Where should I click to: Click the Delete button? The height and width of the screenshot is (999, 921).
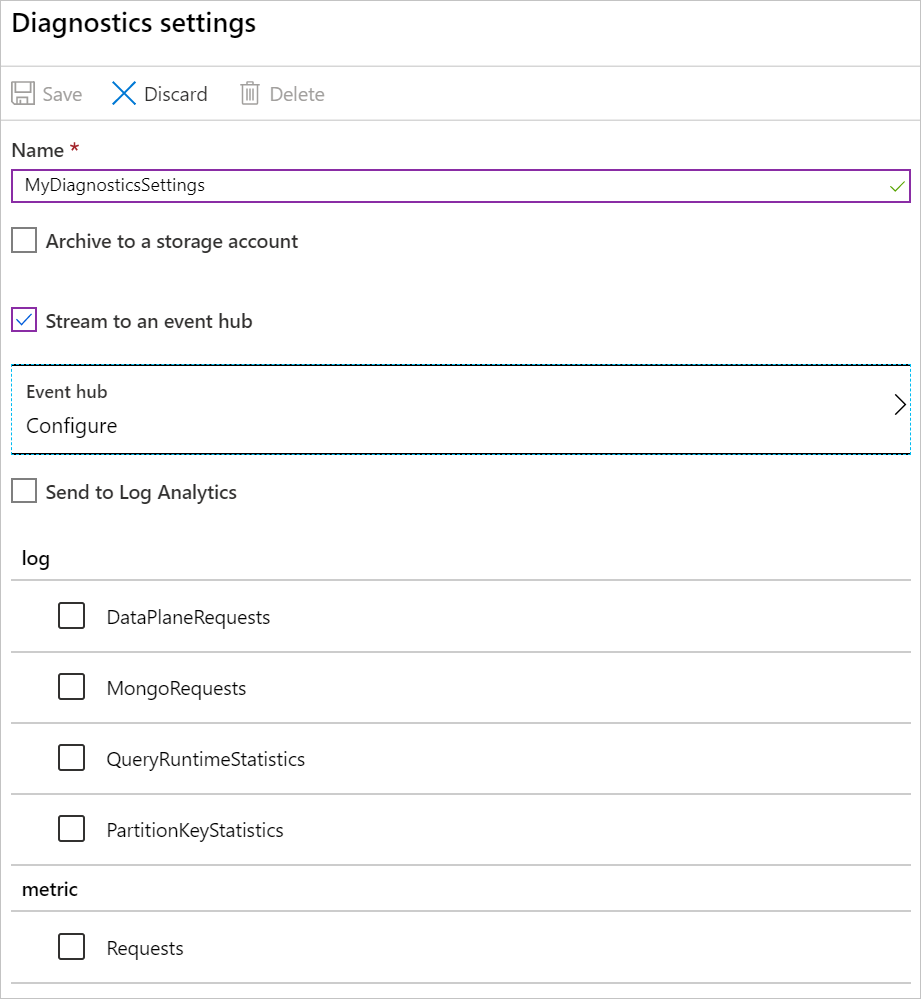281,93
